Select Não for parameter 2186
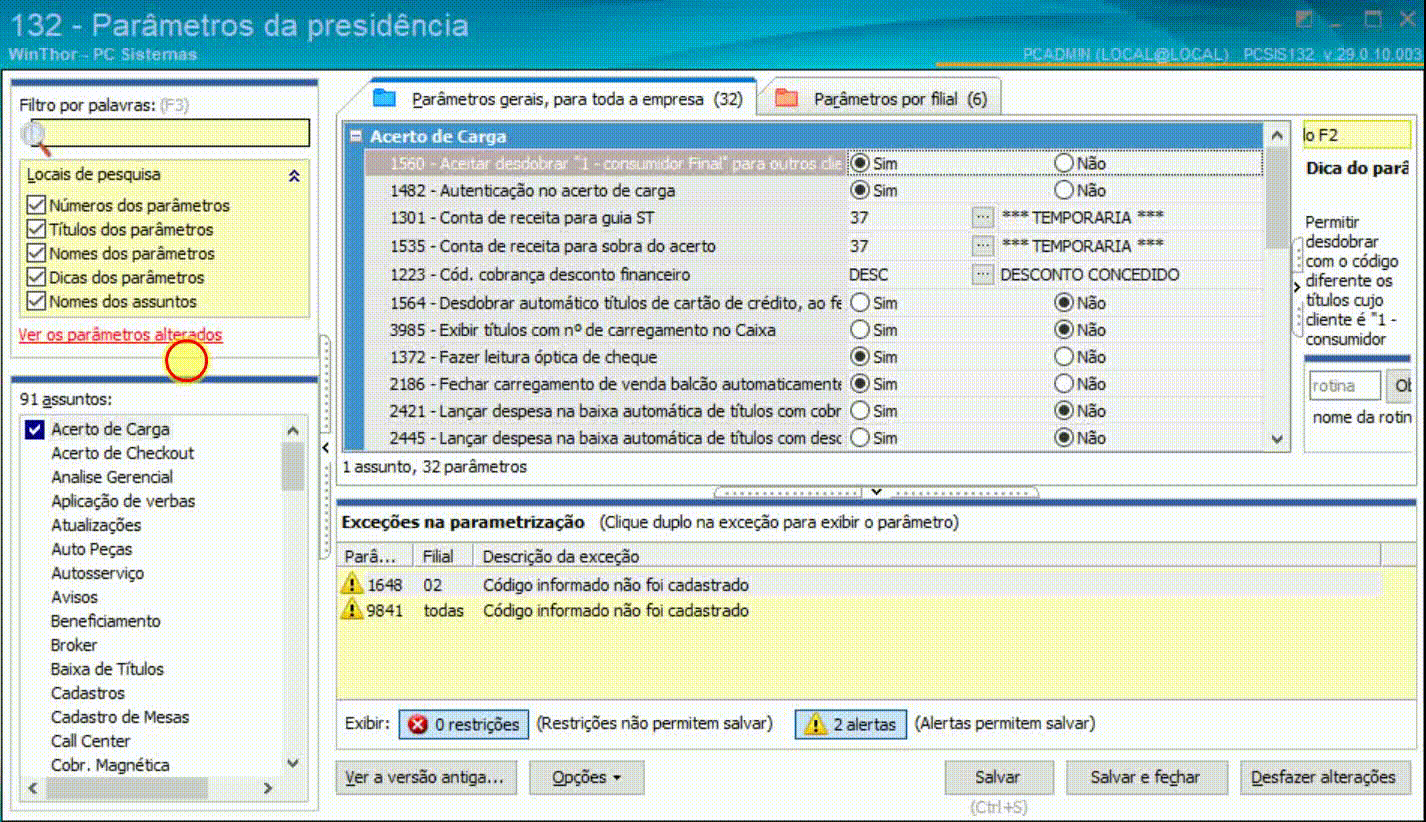1426x822 pixels. click(x=1064, y=383)
